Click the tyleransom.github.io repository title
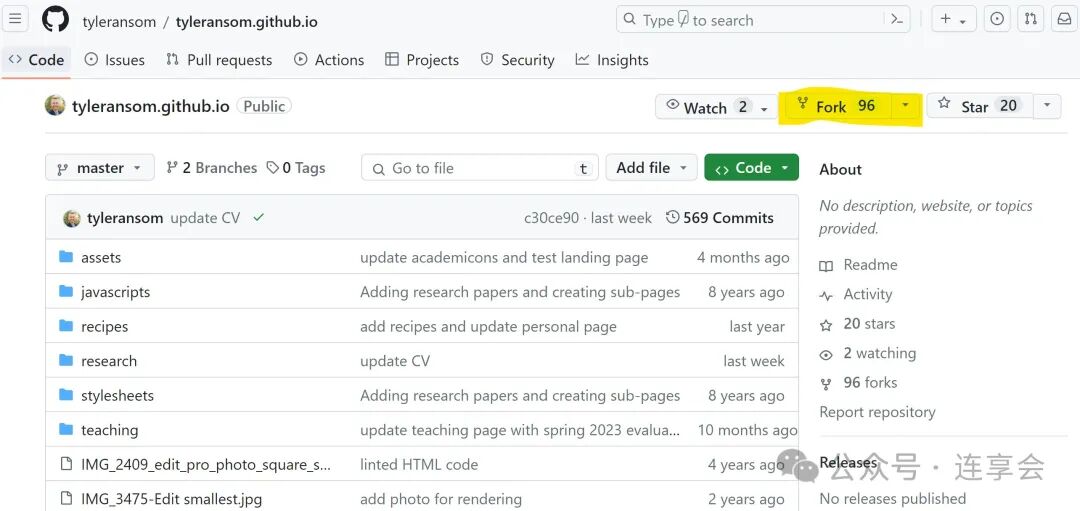The height and width of the screenshot is (511, 1080). [150, 106]
